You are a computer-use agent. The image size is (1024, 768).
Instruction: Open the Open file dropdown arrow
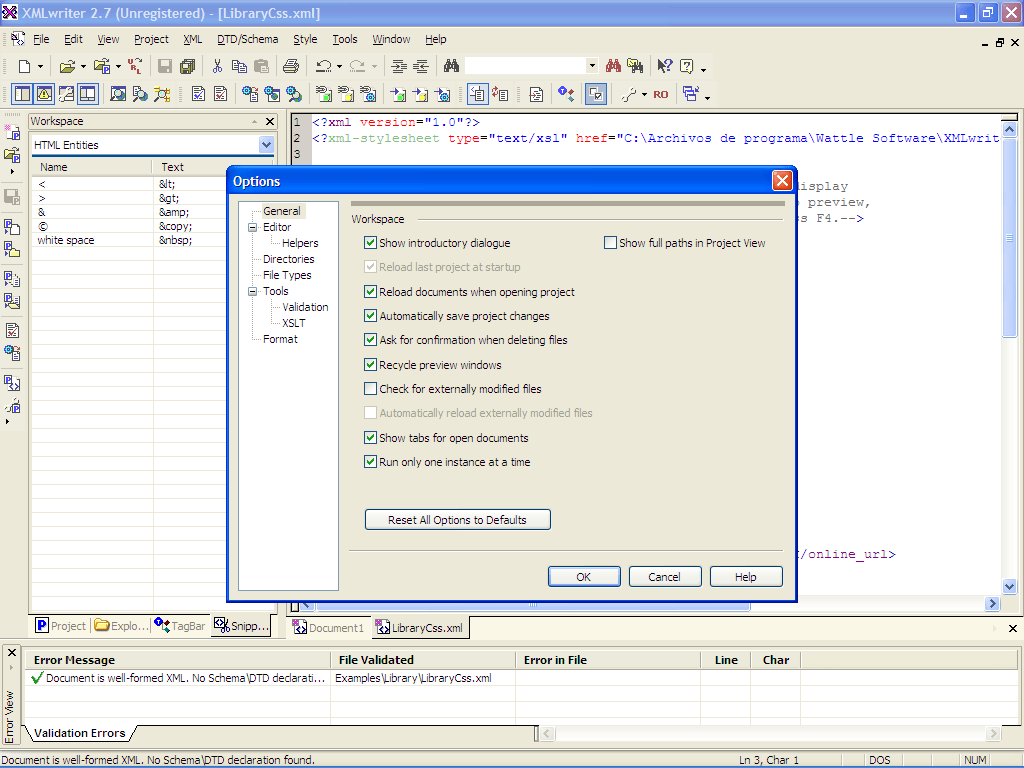(x=83, y=67)
